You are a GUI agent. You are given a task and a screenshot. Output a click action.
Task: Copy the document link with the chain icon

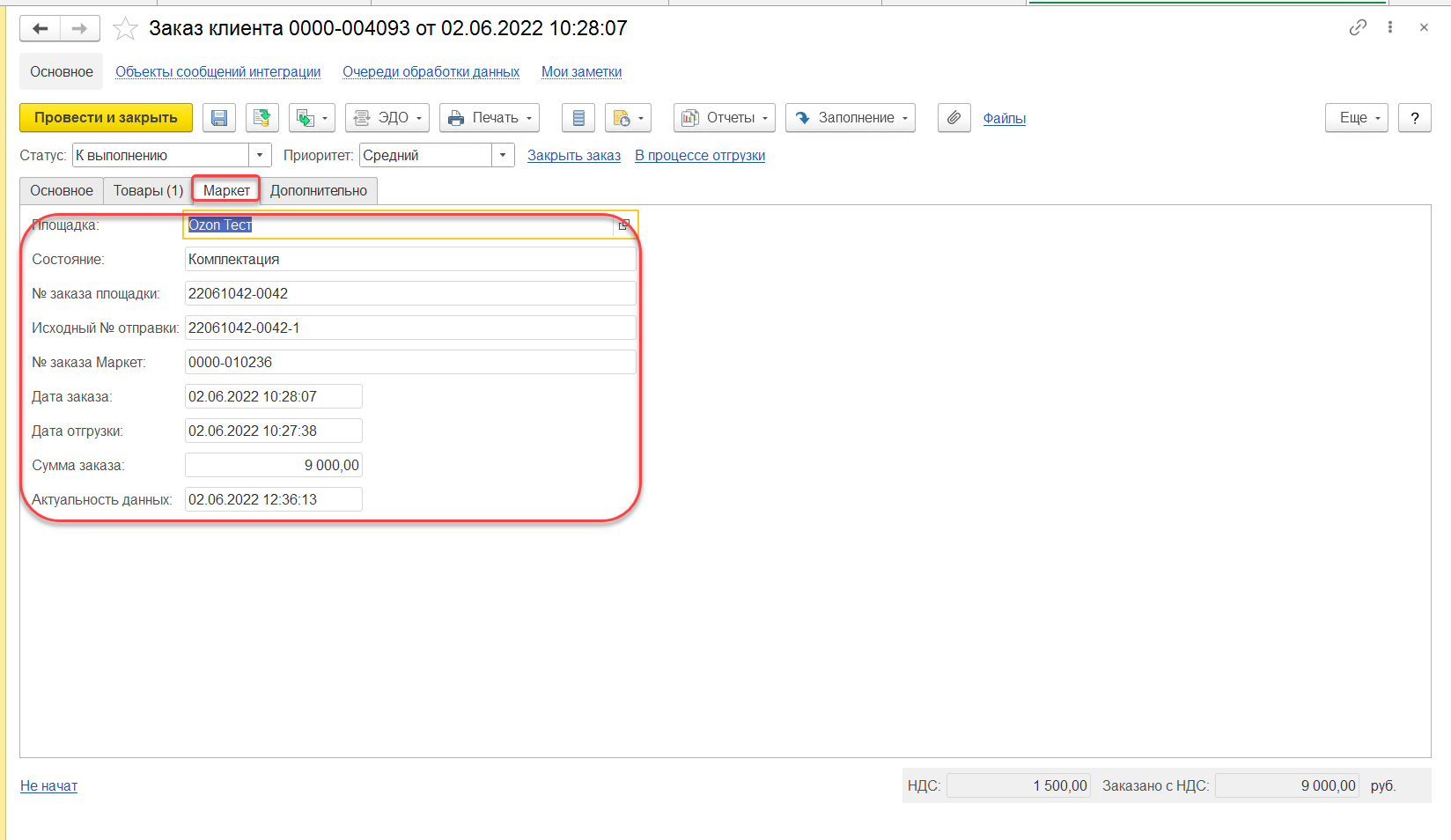1358,27
